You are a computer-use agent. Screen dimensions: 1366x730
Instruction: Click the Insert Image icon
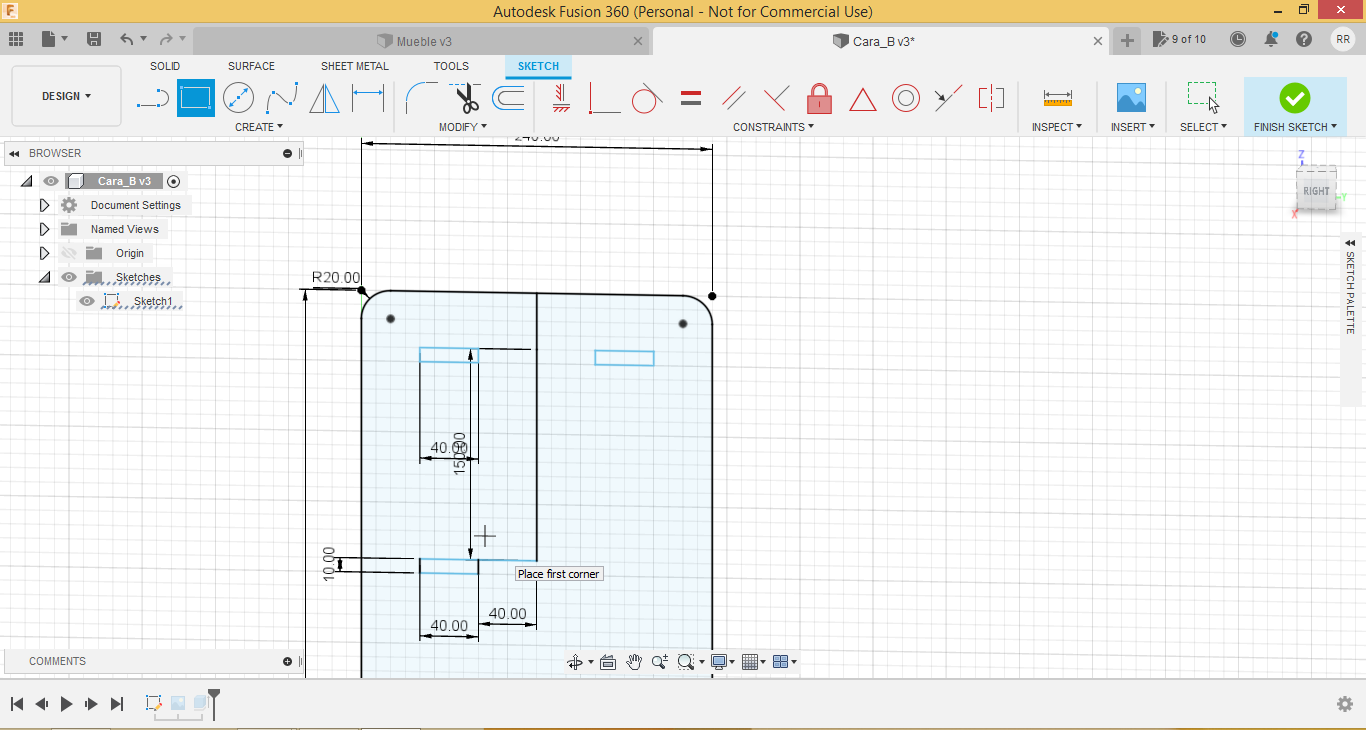(1131, 98)
